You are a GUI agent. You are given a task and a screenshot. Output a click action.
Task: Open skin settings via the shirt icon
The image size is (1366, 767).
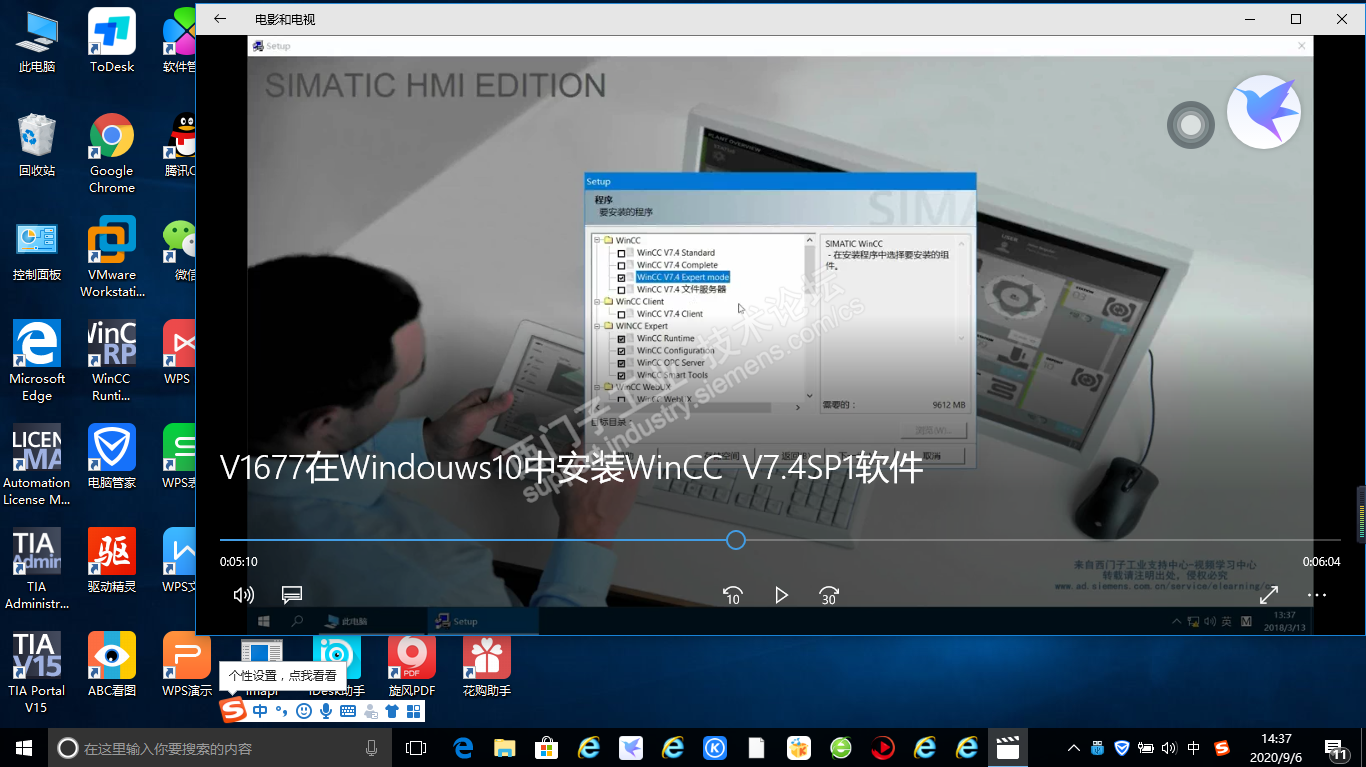(x=392, y=711)
